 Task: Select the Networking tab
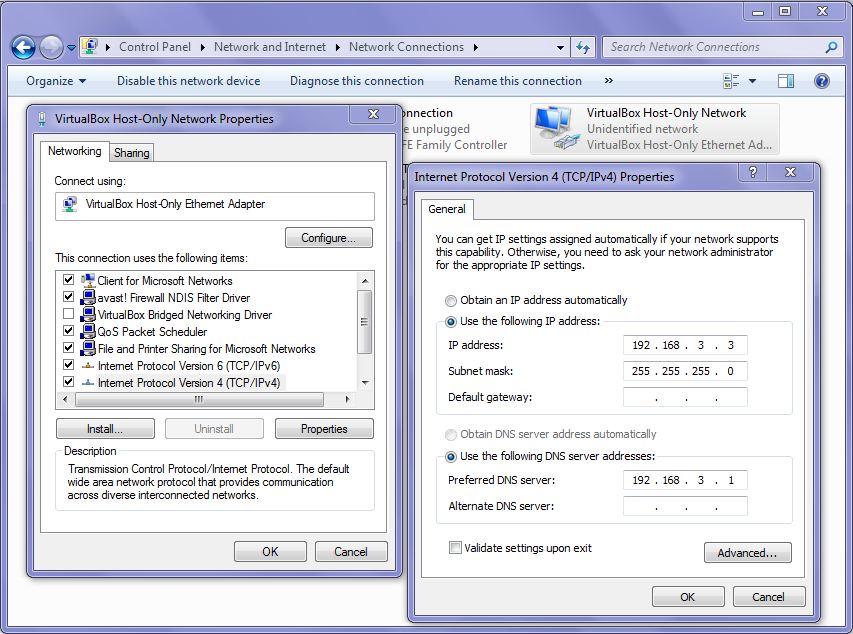[75, 151]
